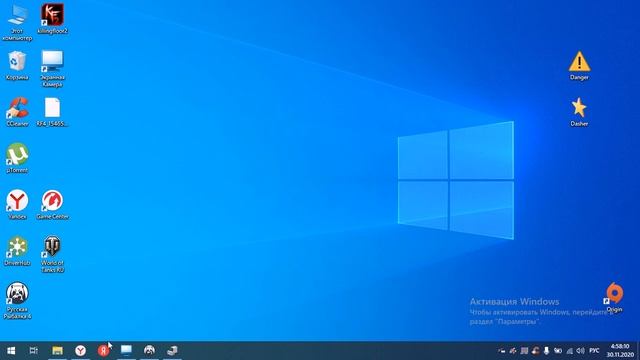The width and height of the screenshot is (640, 360).
Task: Select the Экранная Камера desktop shortcut
Action: tap(52, 69)
